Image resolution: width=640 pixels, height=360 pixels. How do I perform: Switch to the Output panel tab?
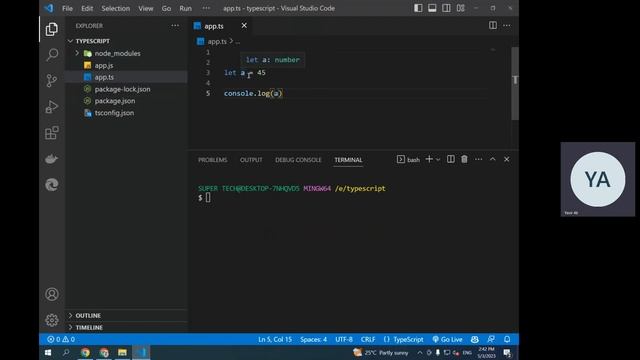tap(251, 160)
